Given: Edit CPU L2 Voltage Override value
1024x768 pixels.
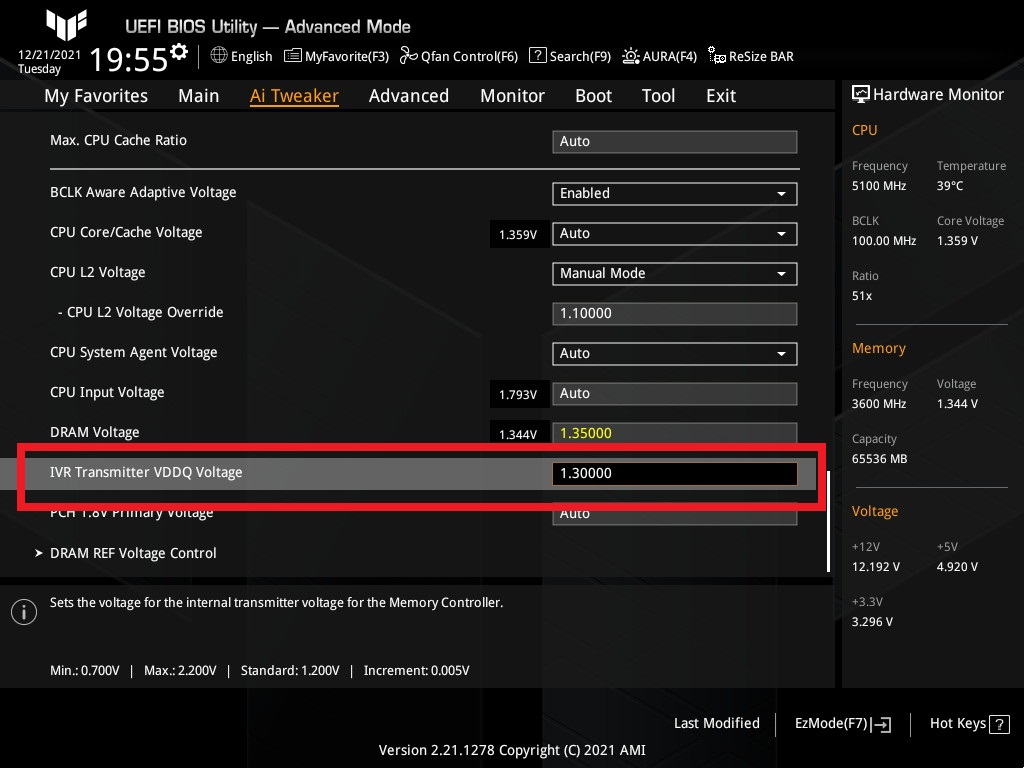Looking at the screenshot, I should [675, 313].
